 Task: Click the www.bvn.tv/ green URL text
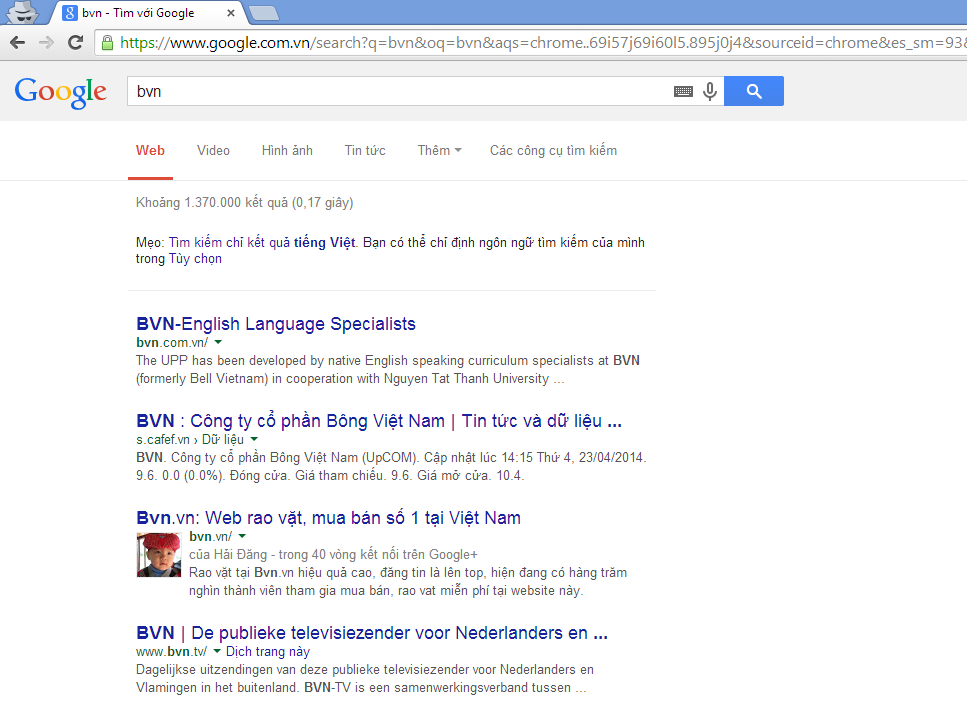(x=171, y=652)
